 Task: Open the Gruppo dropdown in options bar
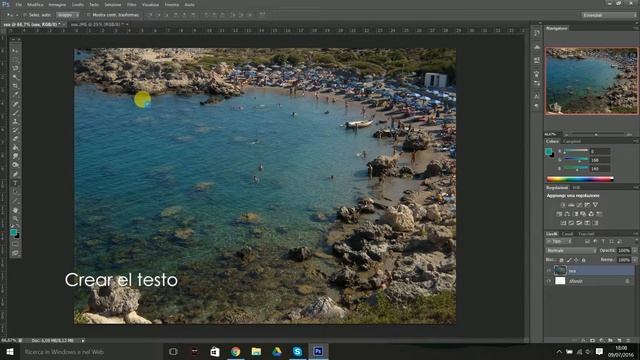tap(67, 15)
